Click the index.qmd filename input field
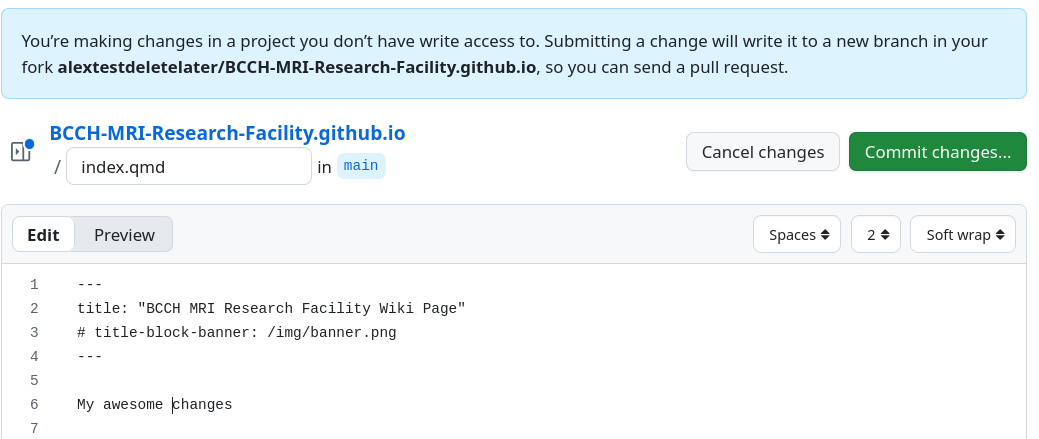Image resolution: width=1039 pixels, height=439 pixels. (189, 167)
